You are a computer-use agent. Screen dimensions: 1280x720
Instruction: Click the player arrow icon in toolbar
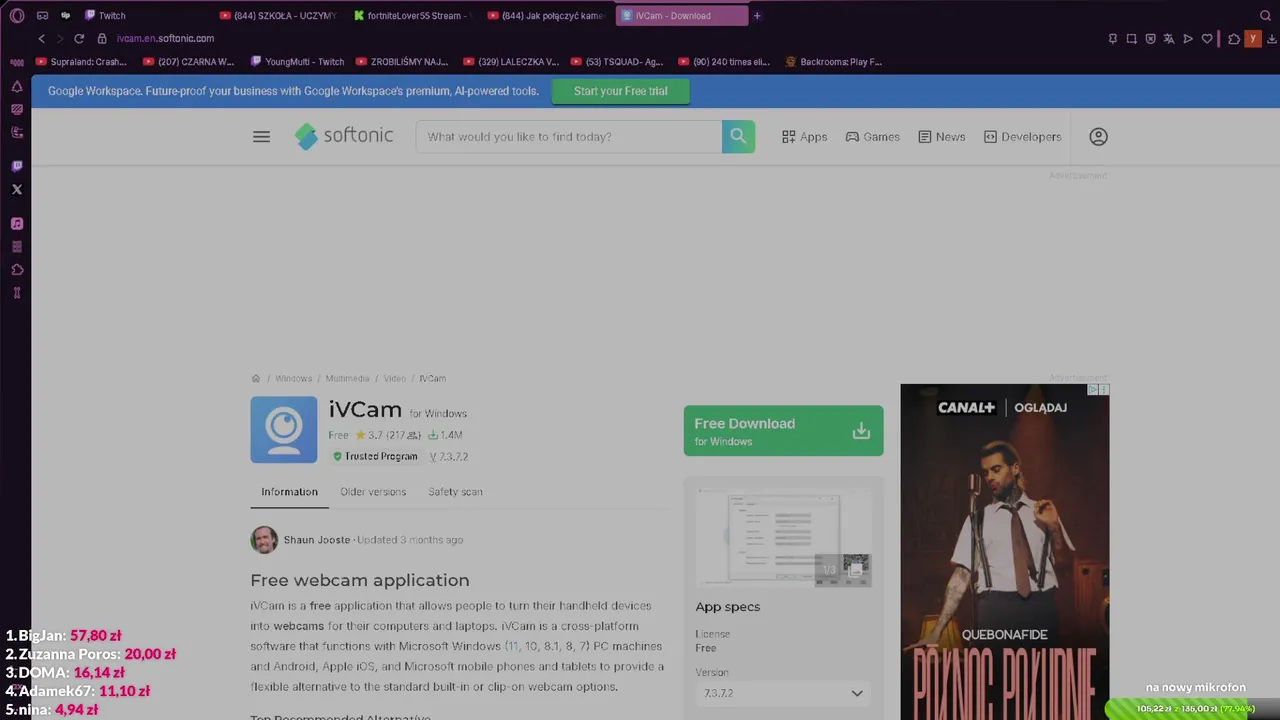(1188, 39)
